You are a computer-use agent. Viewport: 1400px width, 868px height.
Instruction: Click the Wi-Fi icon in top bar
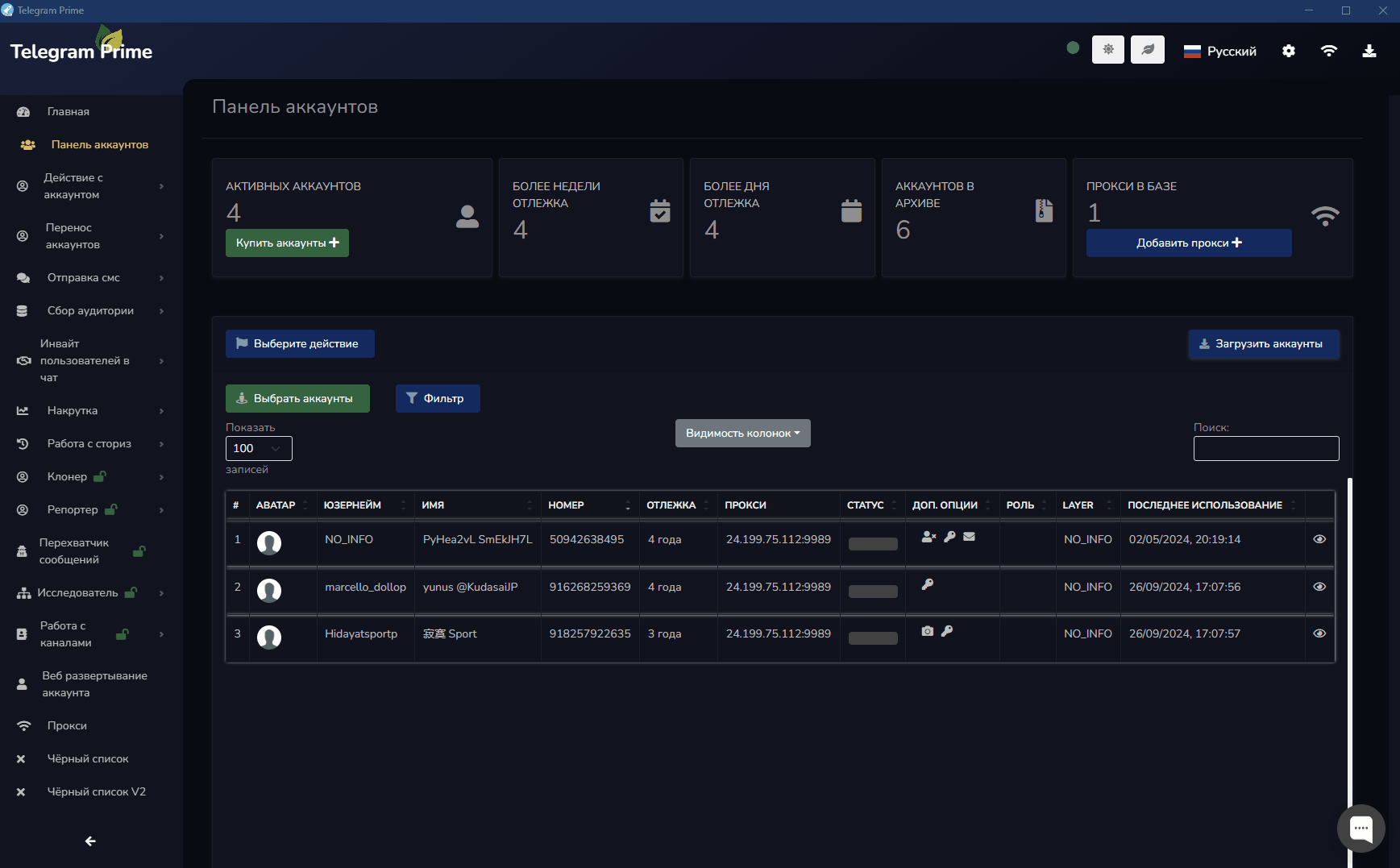[1329, 51]
